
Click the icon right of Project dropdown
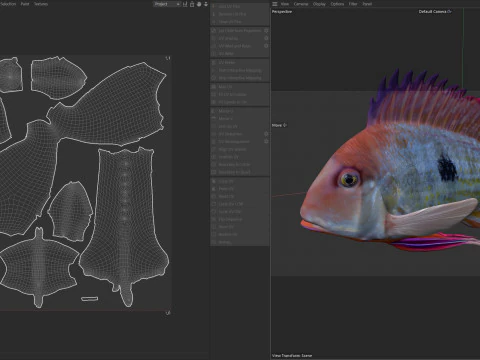tap(185, 4)
